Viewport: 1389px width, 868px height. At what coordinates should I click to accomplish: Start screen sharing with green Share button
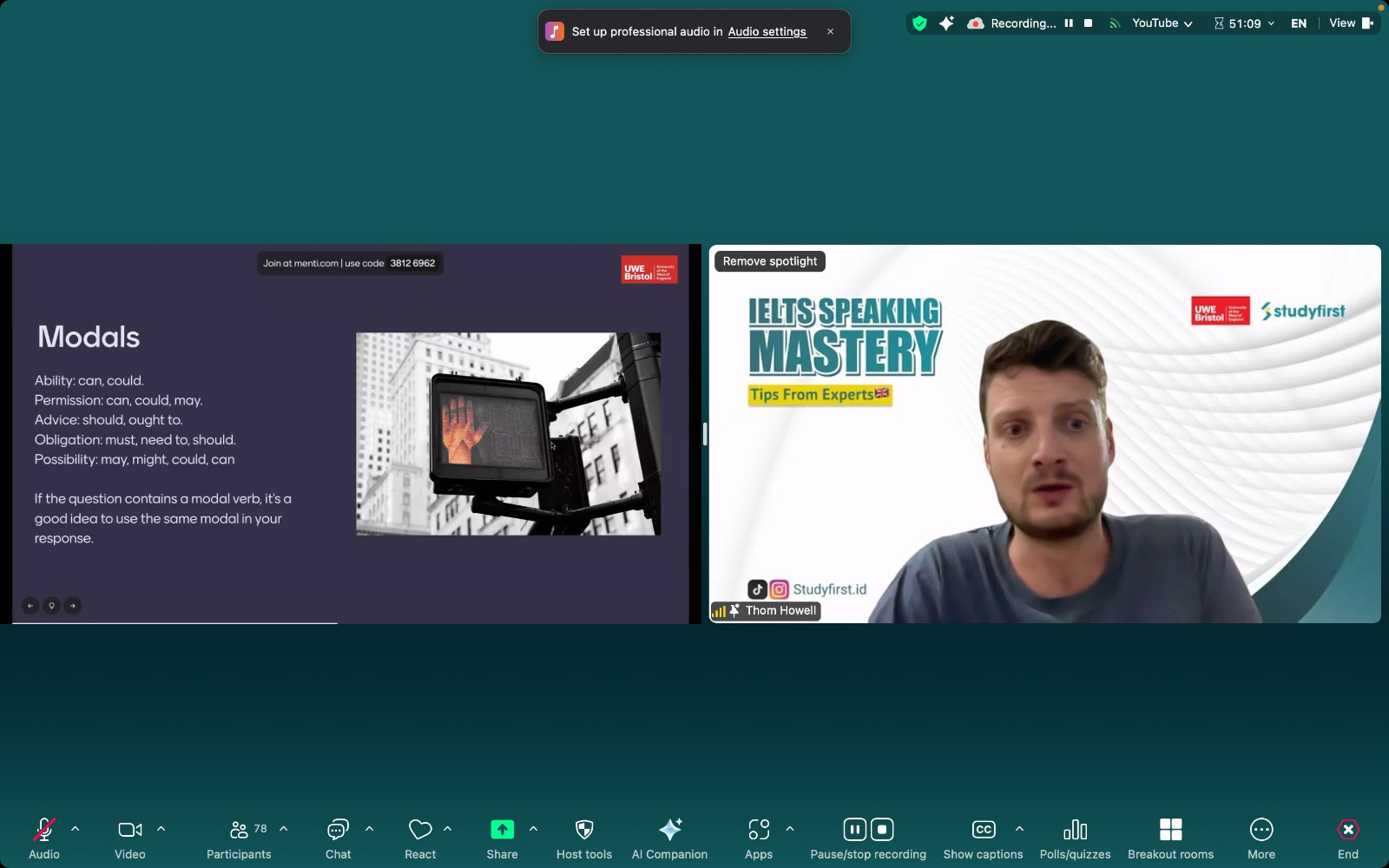[502, 838]
